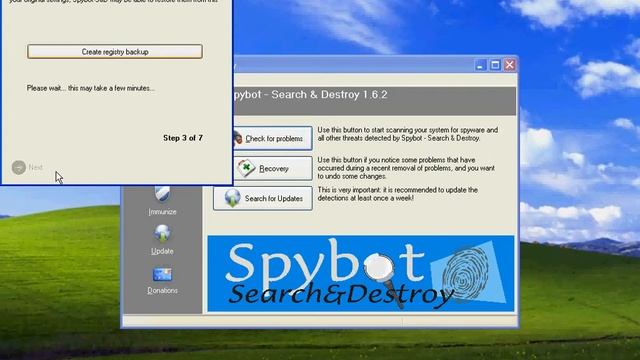Select the Donations sidebar label
The height and width of the screenshot is (360, 640).
point(162,291)
